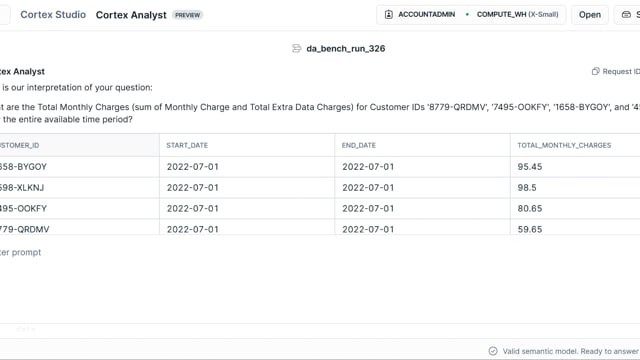640x360 pixels.
Task: Click the green warehouse status dot
Action: click(x=467, y=14)
